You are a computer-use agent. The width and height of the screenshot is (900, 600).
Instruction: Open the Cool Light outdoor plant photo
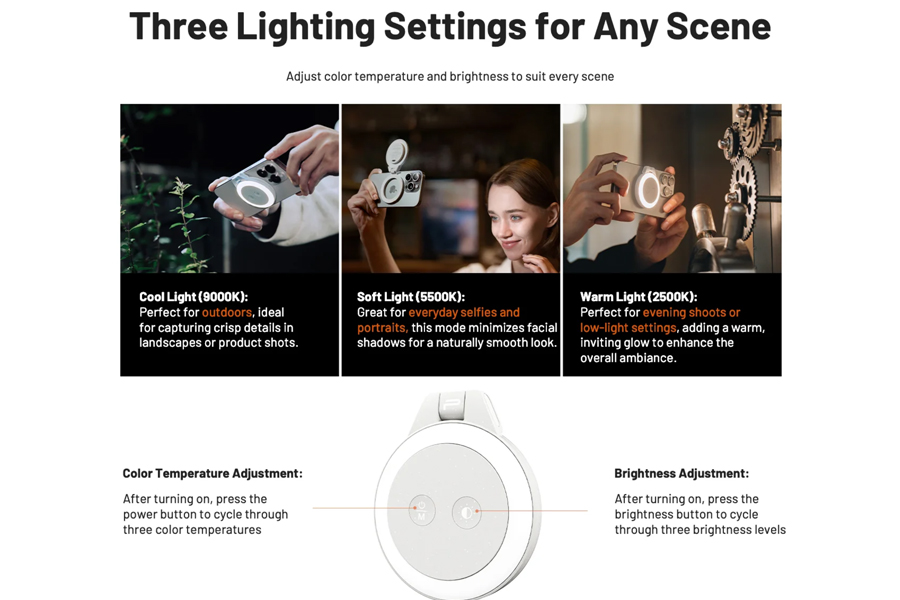coord(230,188)
